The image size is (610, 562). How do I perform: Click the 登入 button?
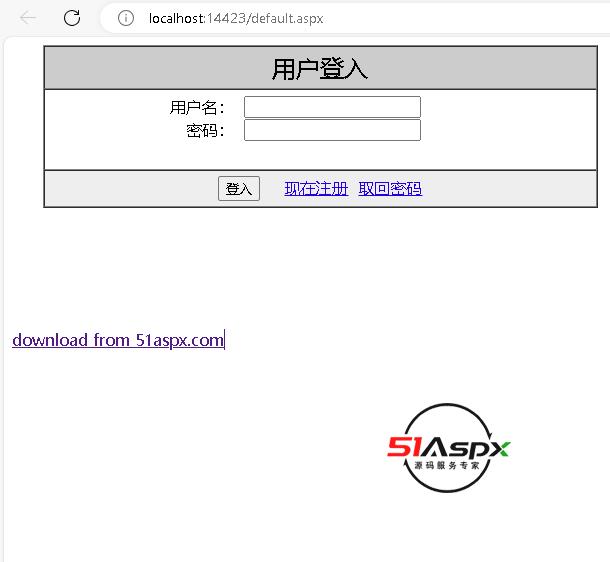[x=239, y=189]
